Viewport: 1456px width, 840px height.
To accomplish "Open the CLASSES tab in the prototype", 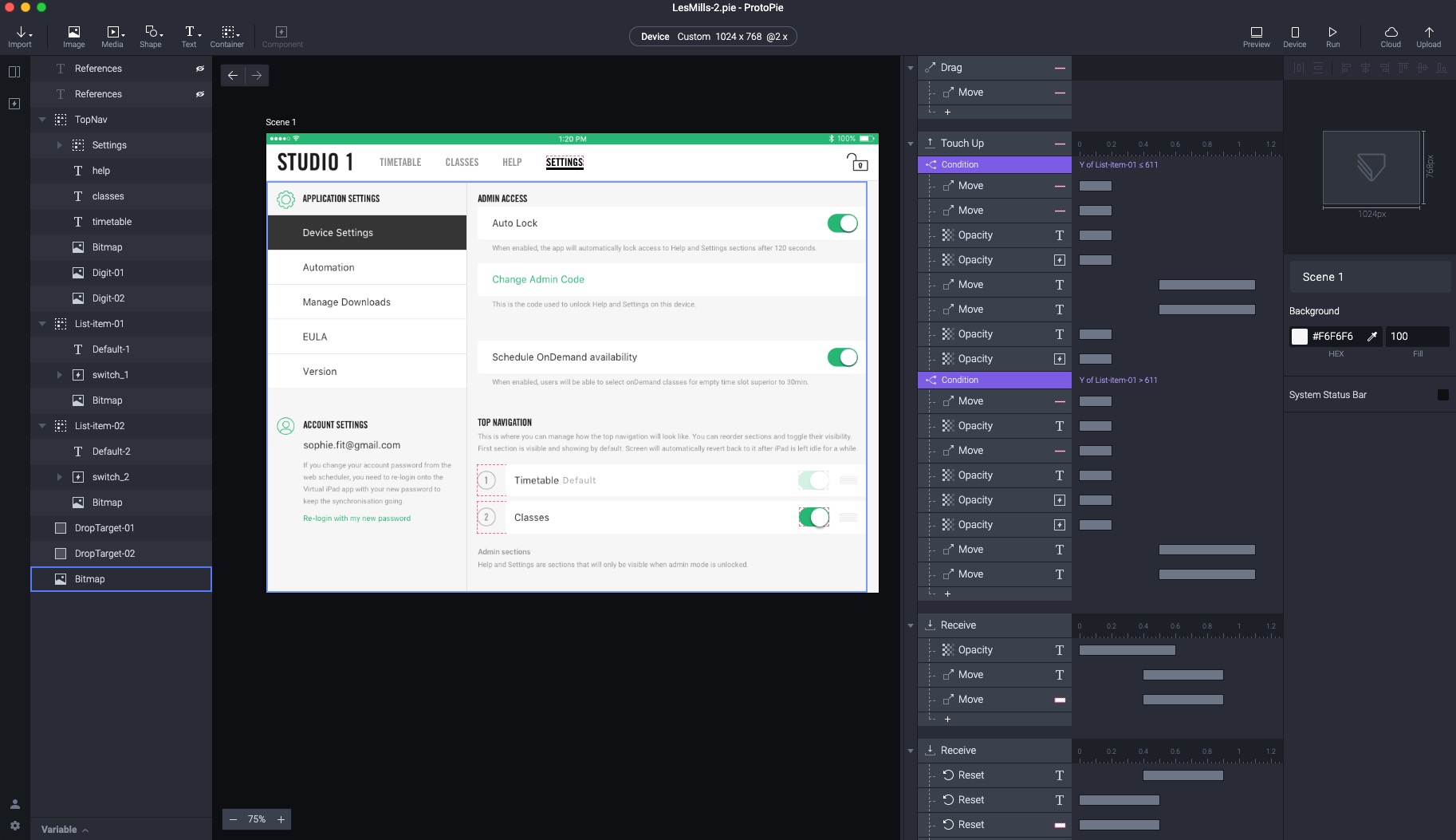I will point(462,162).
